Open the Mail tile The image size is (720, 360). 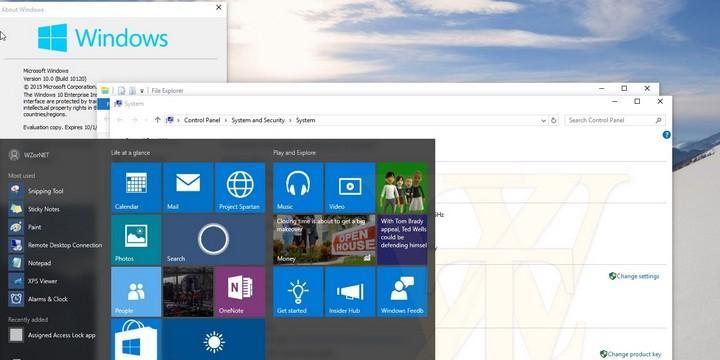click(x=188, y=187)
